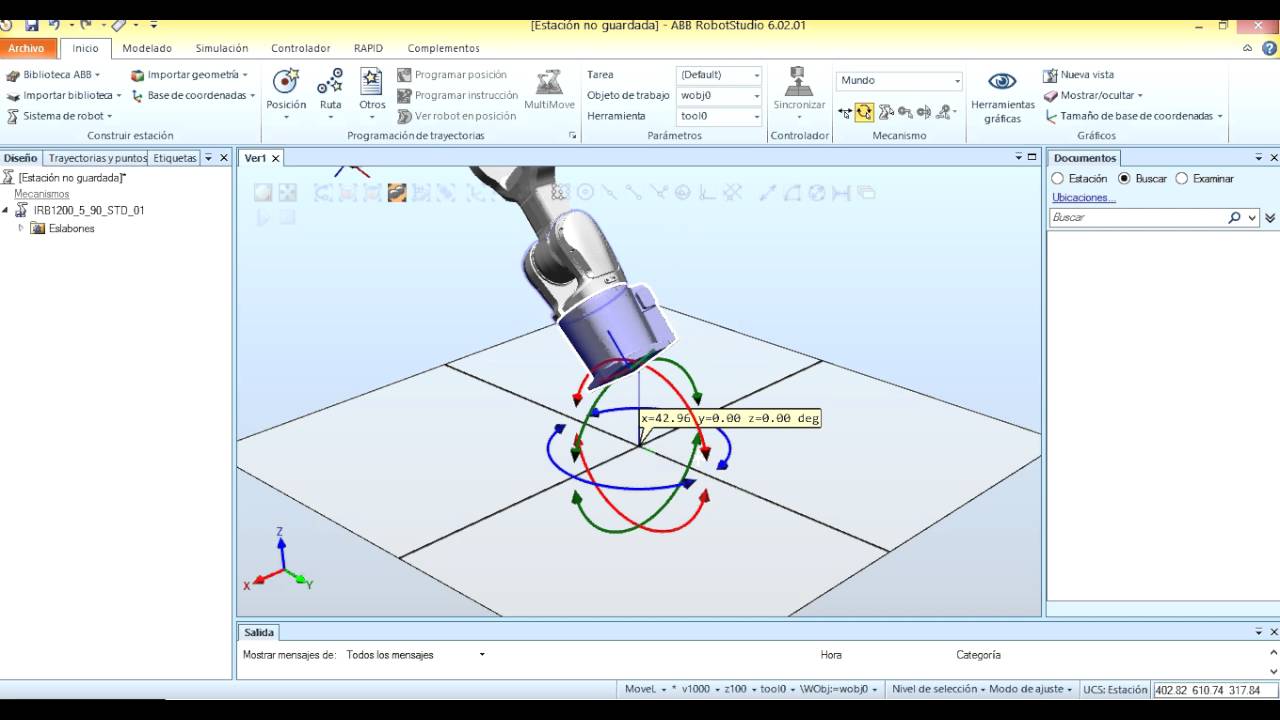Select the freehand Move tool in Mecanismo
The width and height of the screenshot is (1280, 720).
click(x=845, y=112)
